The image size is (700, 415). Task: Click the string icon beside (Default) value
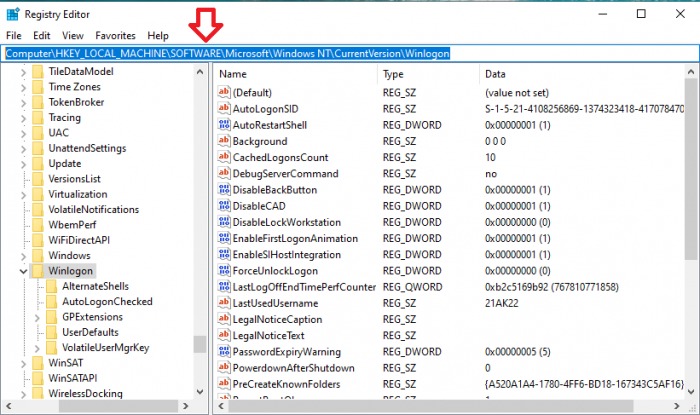[x=224, y=92]
